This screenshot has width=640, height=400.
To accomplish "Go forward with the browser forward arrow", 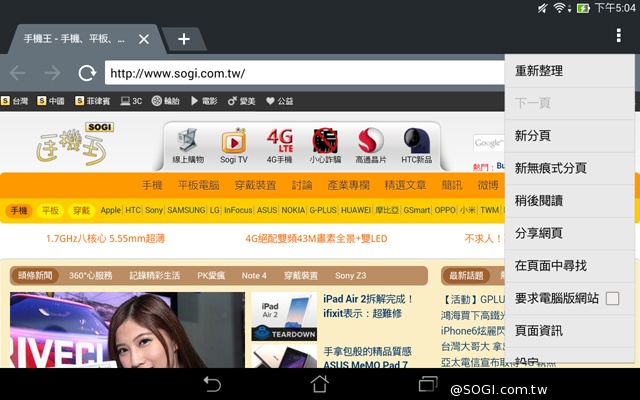I will [52, 73].
